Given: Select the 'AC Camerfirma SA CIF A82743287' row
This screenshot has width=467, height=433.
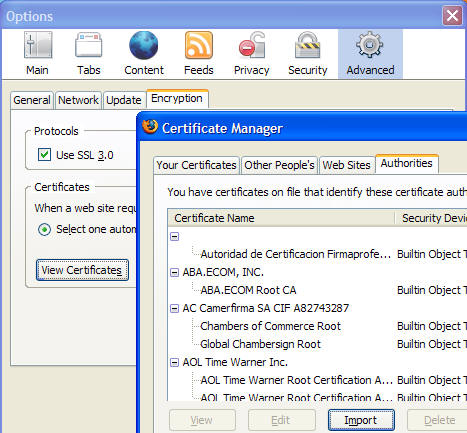Looking at the screenshot, I should (x=266, y=308).
